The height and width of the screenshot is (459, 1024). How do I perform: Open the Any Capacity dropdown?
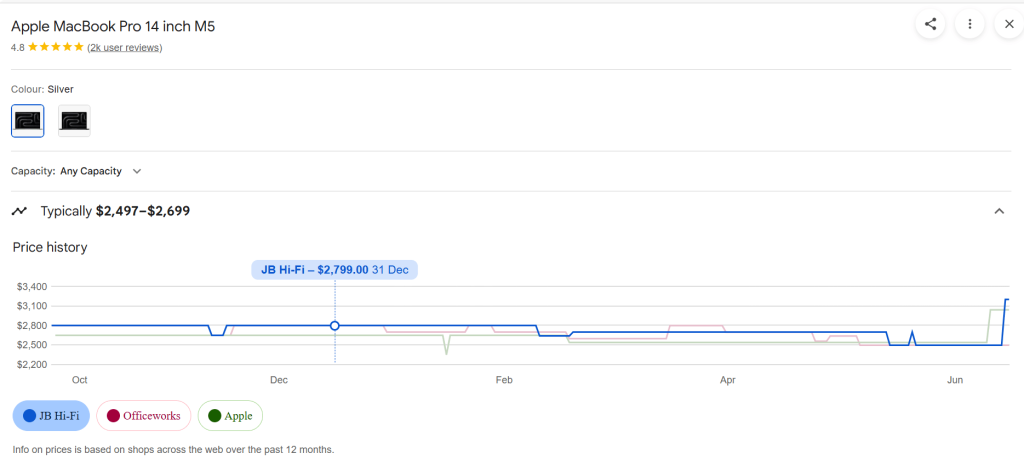[101, 171]
